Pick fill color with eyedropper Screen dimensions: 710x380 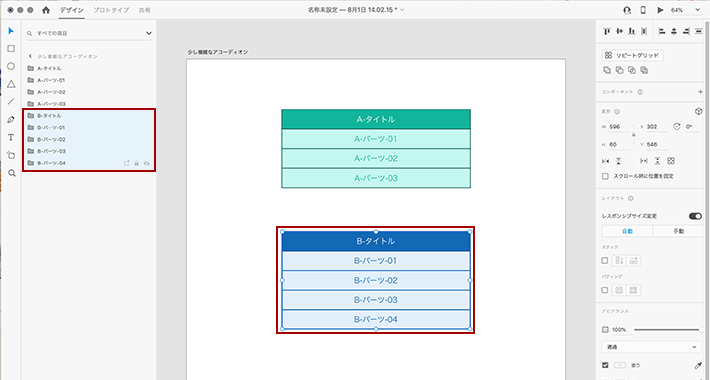pos(698,365)
